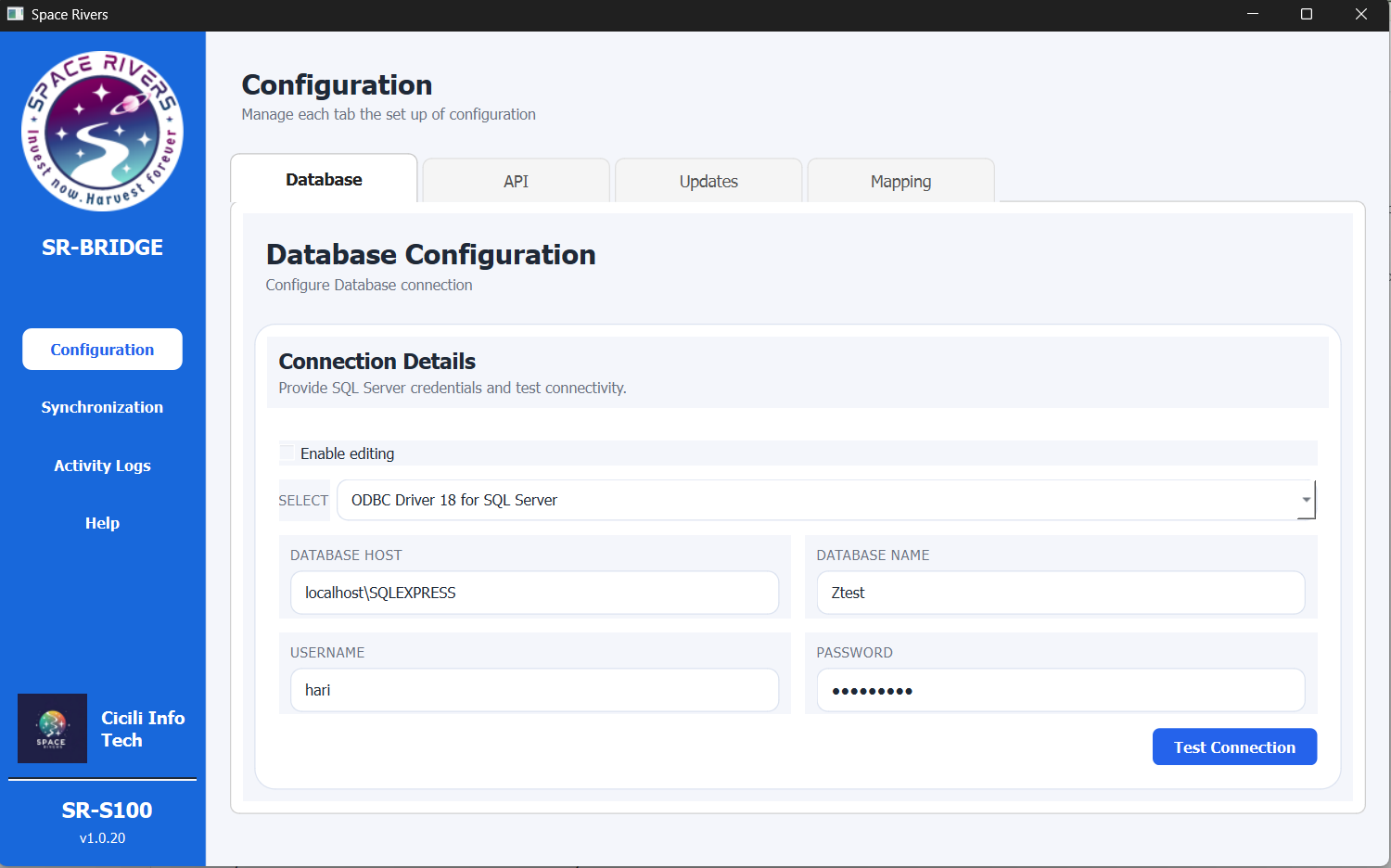Click the Space Rivers title bar app icon
The image size is (1391, 868).
(x=15, y=14)
